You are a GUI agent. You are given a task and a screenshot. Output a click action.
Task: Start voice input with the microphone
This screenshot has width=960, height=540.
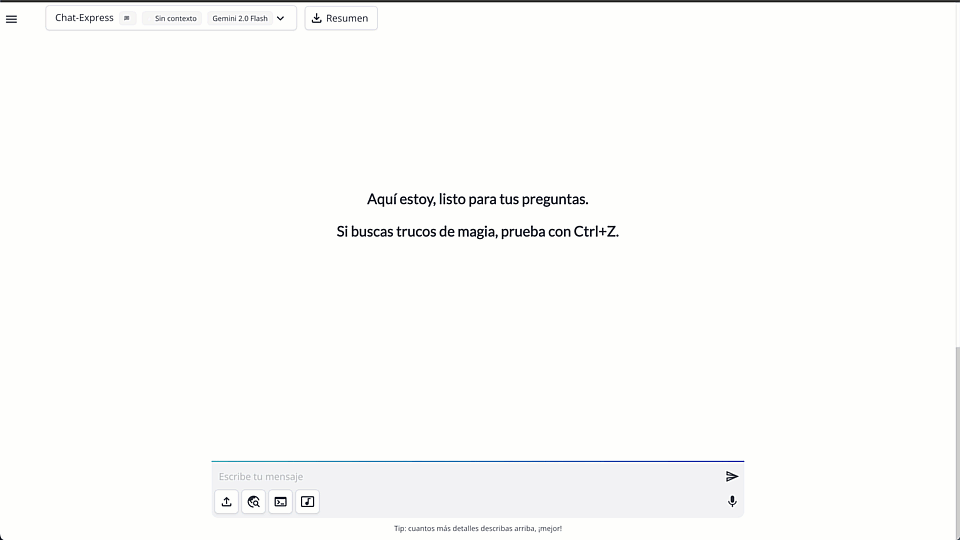tap(732, 501)
